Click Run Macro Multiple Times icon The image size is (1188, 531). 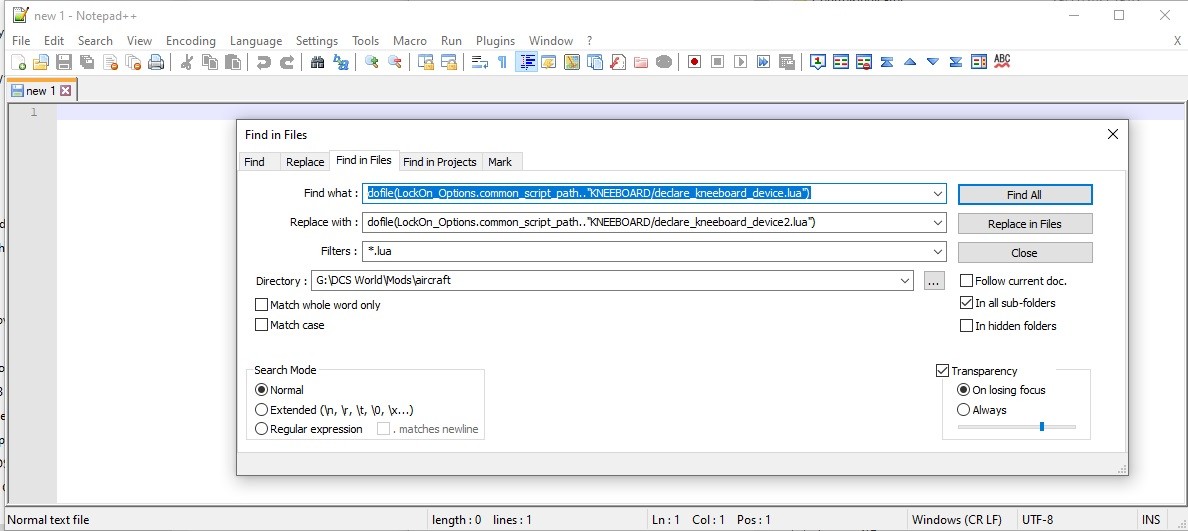coord(764,62)
